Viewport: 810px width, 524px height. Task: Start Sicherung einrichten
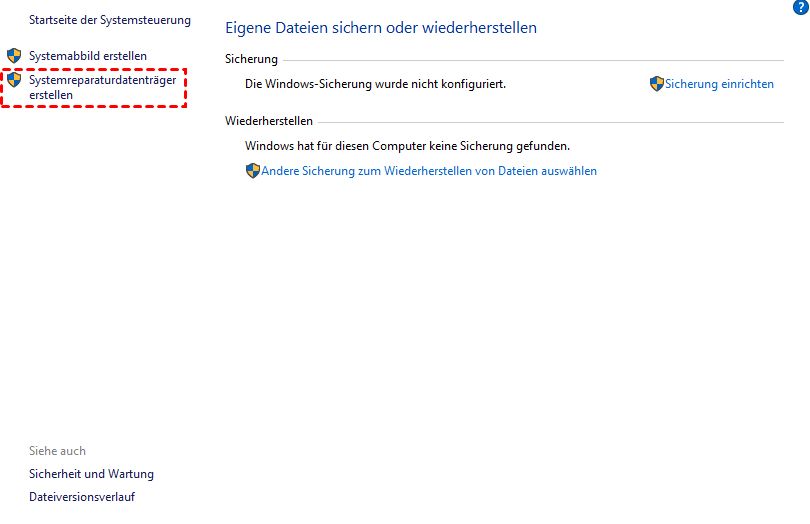coord(719,84)
